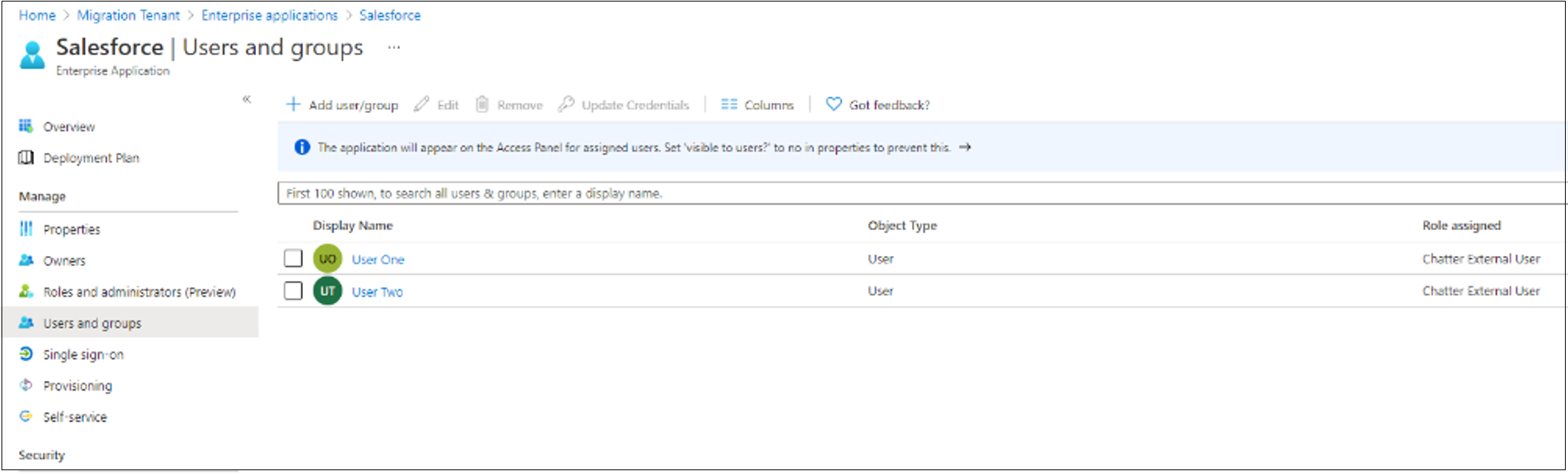Click the Role assigned column header

click(1461, 226)
